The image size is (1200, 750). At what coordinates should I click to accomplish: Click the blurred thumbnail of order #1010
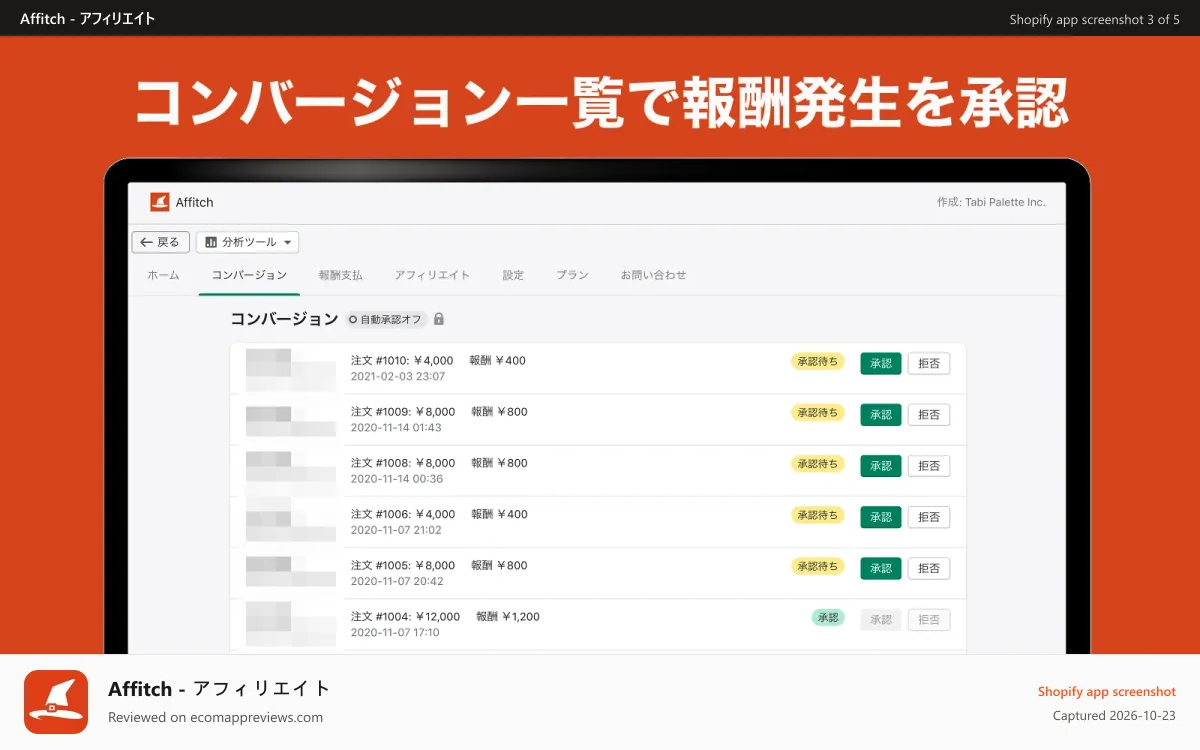[291, 369]
